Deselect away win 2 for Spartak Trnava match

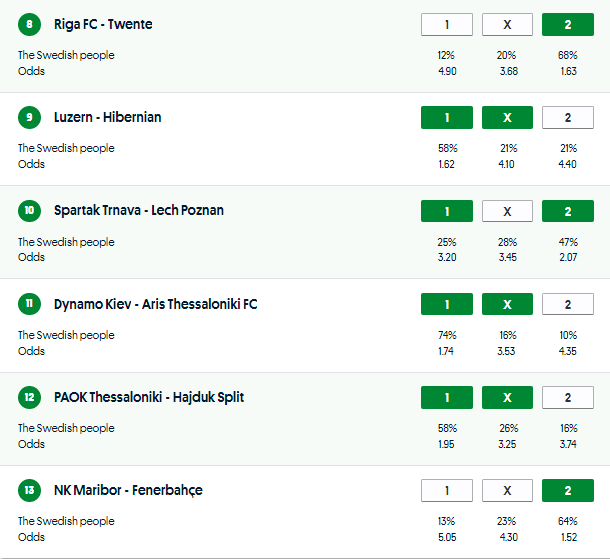click(x=567, y=211)
